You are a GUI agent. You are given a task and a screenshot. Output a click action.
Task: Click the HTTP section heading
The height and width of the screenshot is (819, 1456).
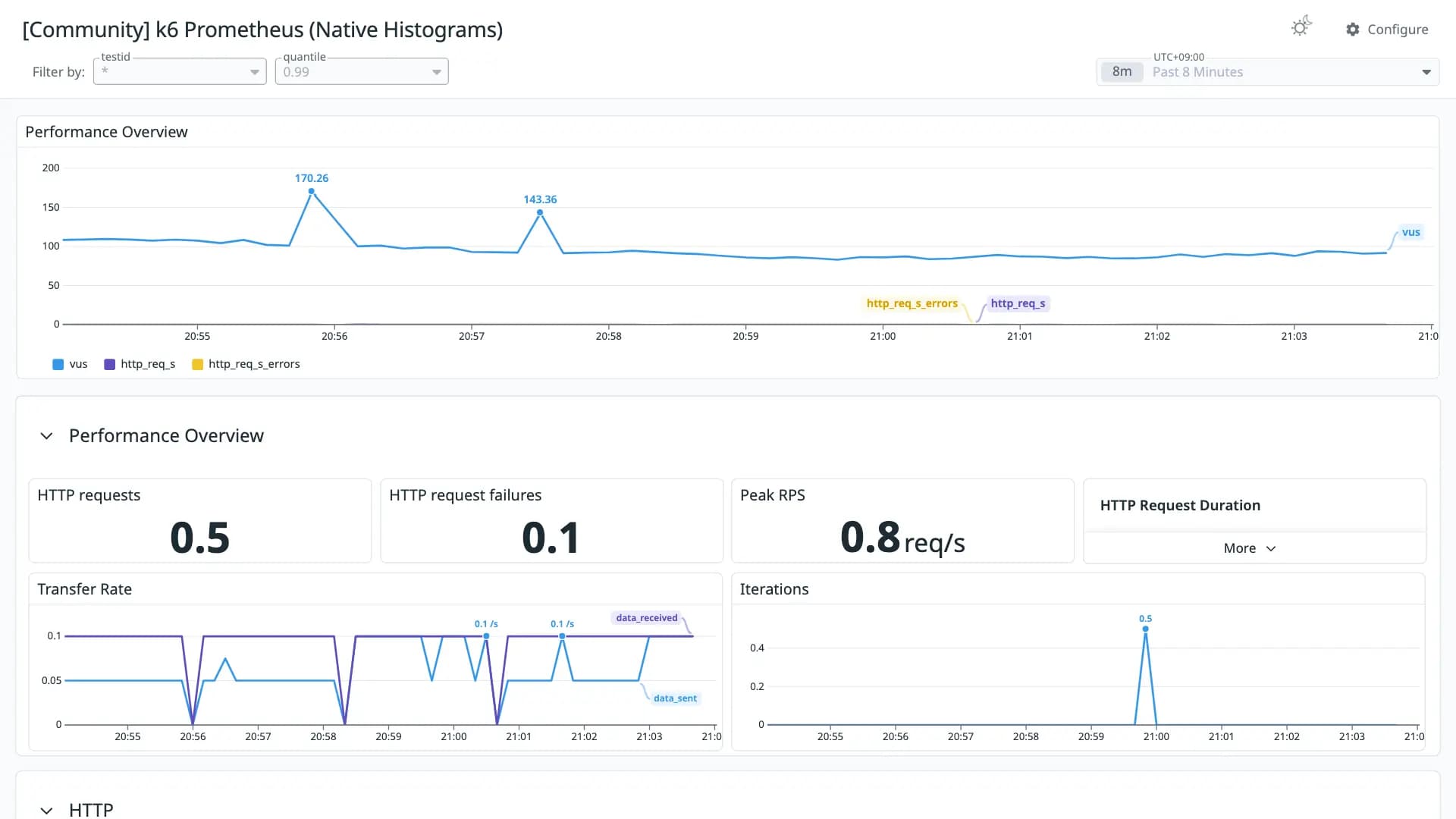coord(91,810)
